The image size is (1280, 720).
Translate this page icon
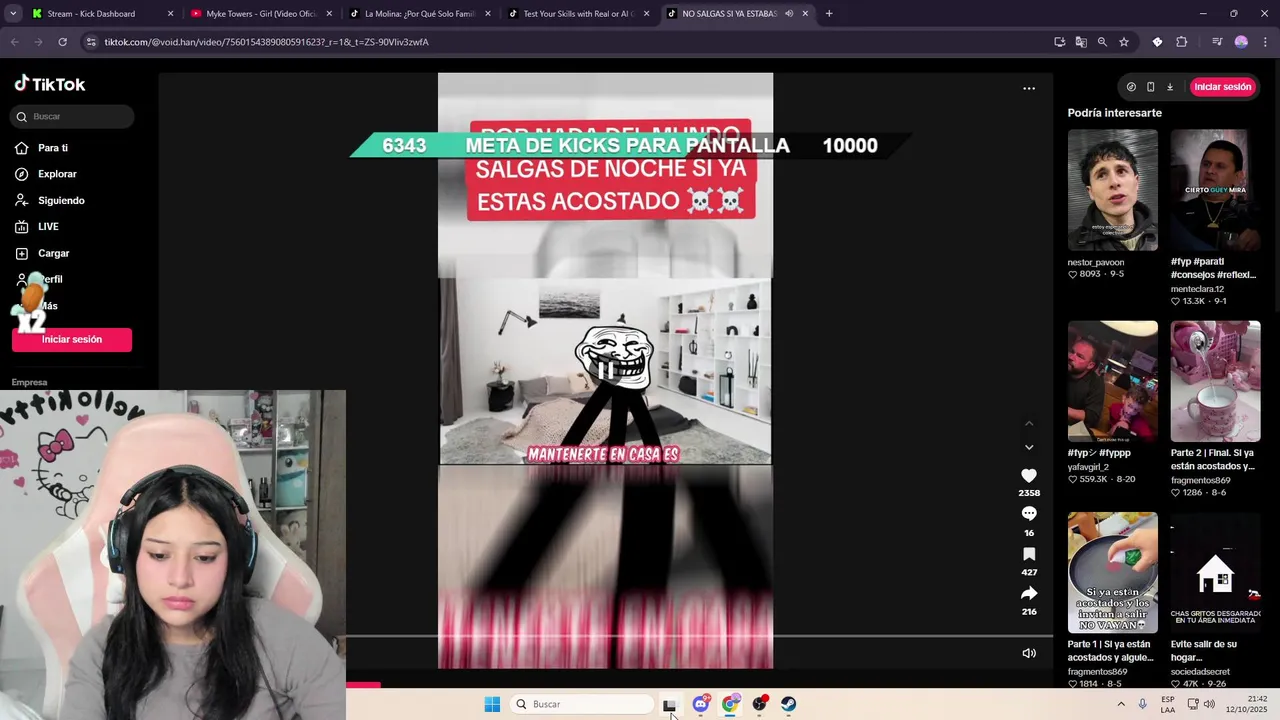[x=1081, y=42]
